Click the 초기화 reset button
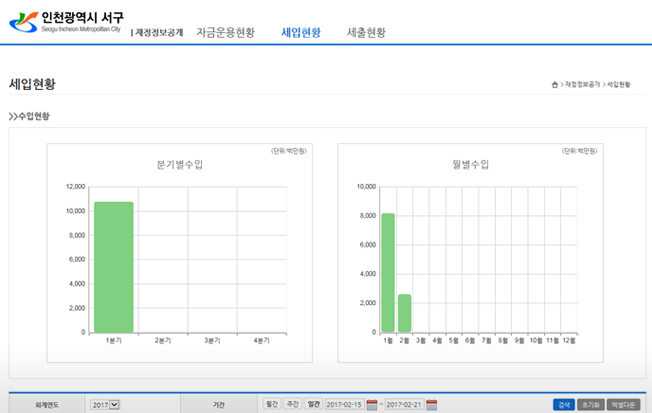Viewport: 652px width, 413px height. (590, 405)
